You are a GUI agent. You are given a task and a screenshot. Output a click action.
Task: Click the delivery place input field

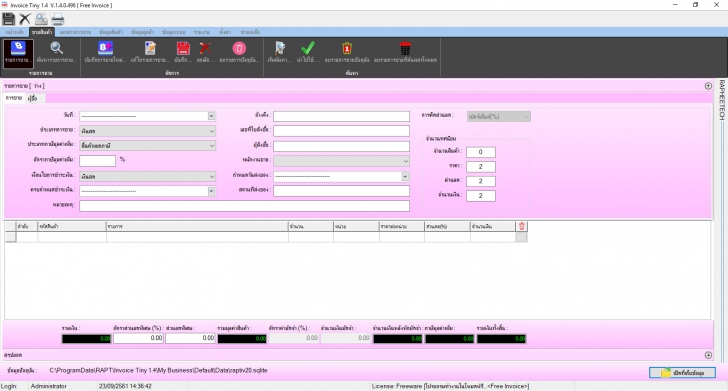pos(341,191)
